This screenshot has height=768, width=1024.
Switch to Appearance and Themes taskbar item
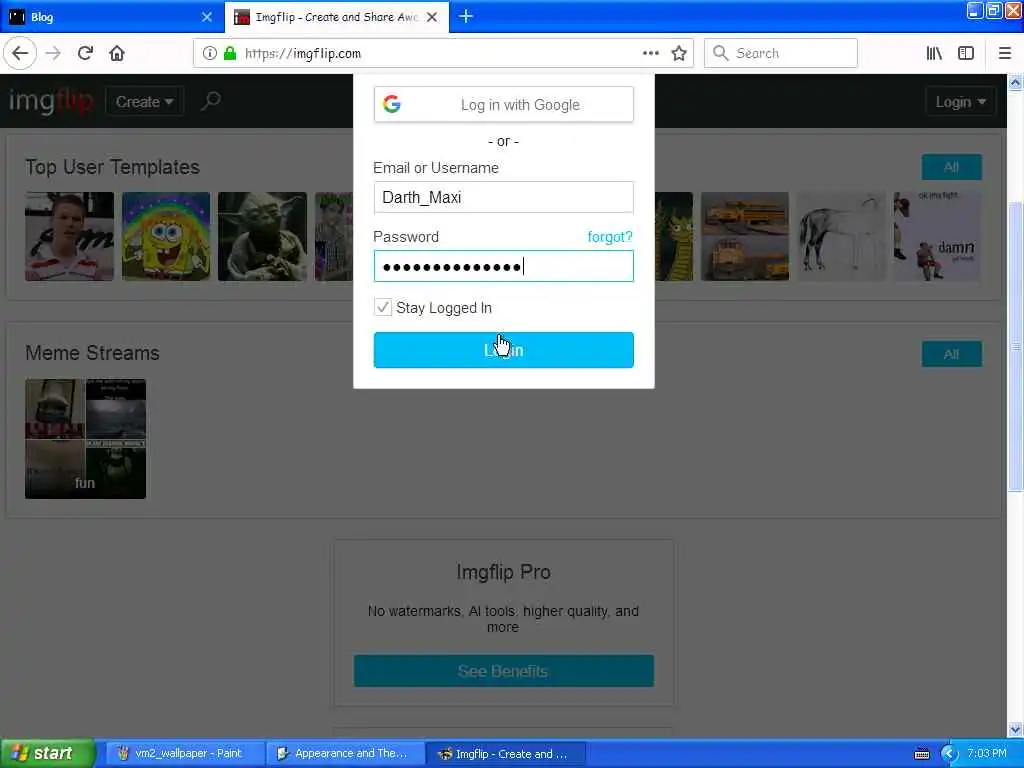point(345,754)
